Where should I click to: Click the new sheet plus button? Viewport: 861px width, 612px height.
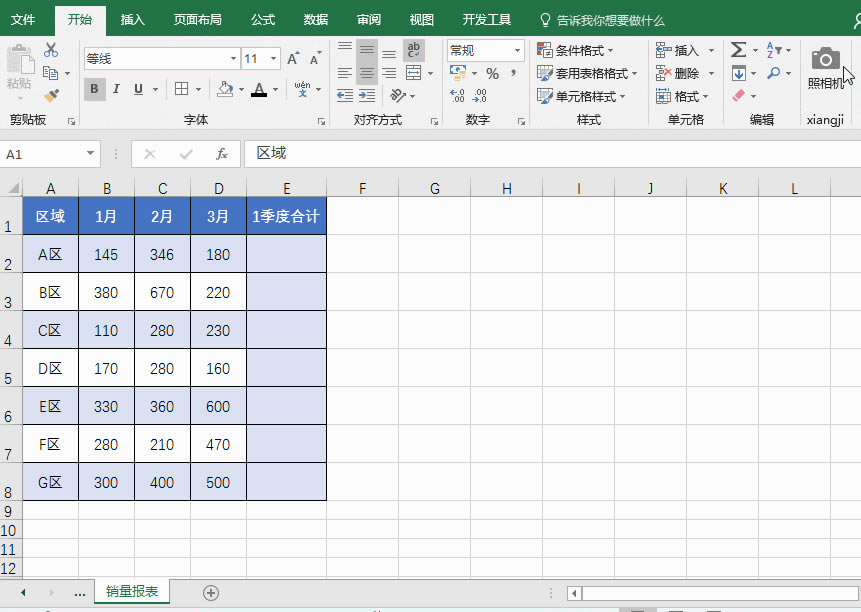point(210,592)
